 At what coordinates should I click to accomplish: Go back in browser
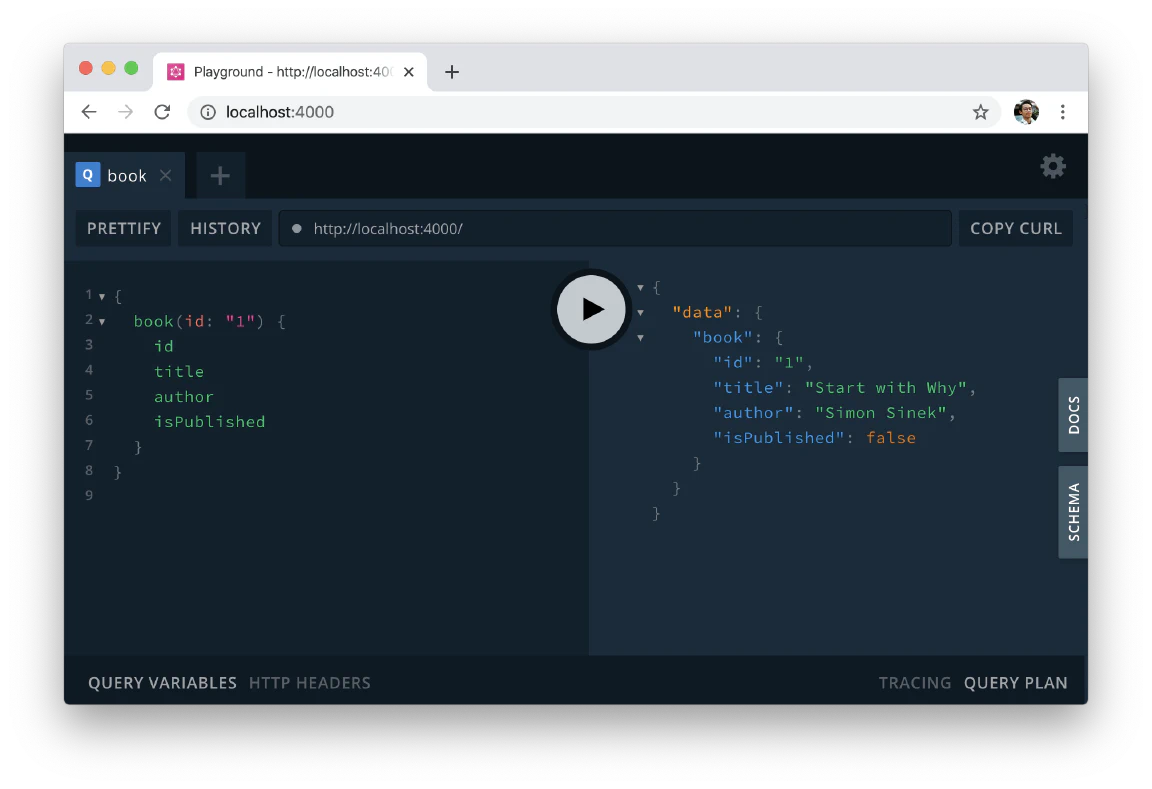pos(89,112)
